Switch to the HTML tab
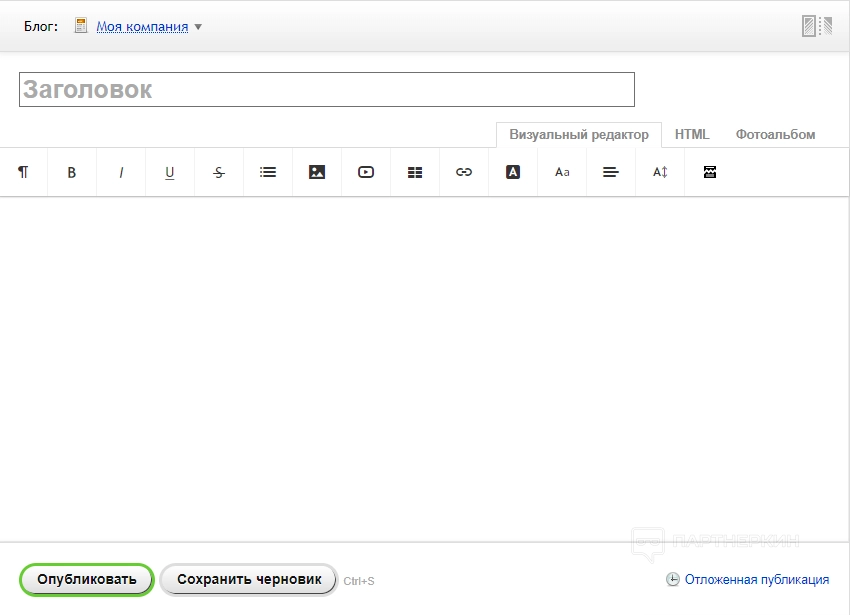 [x=692, y=134]
